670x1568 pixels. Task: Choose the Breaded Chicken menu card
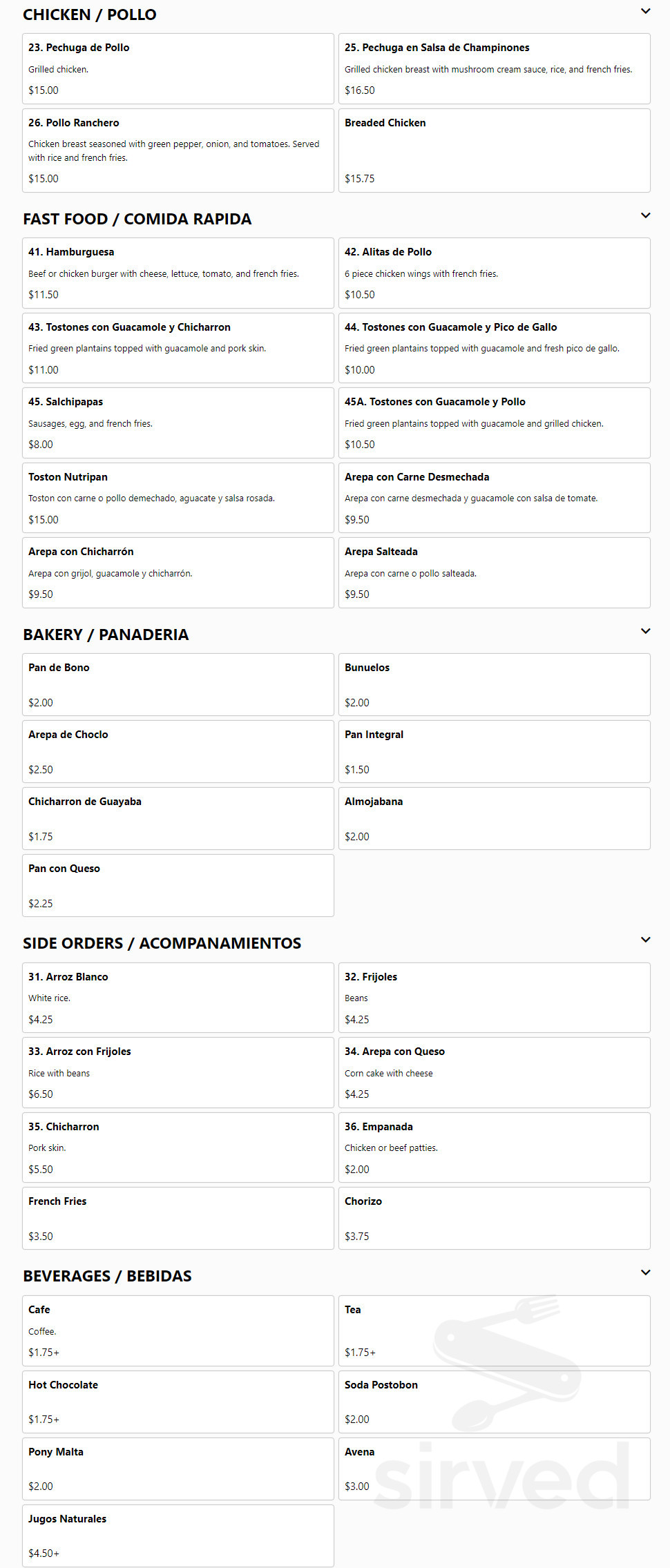[495, 151]
